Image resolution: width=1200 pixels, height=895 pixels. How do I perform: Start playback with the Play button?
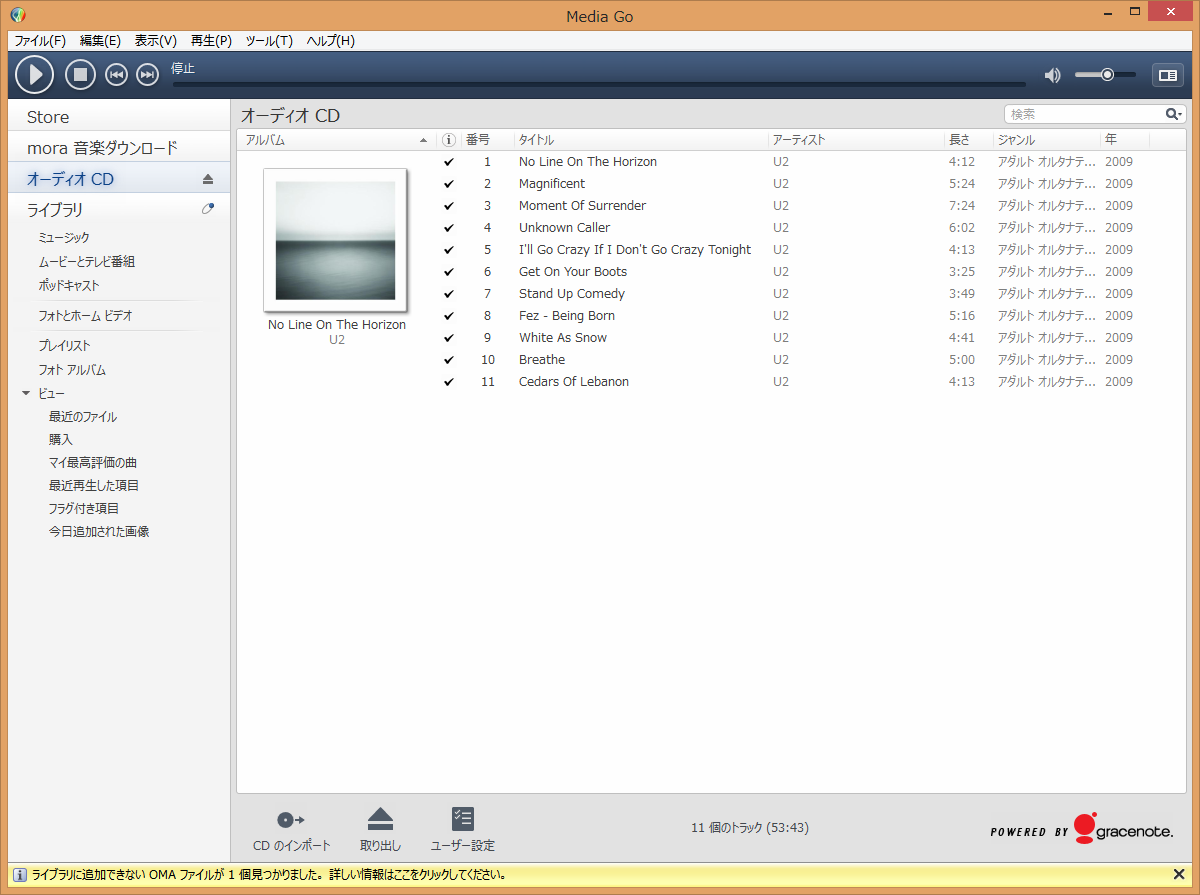click(35, 74)
